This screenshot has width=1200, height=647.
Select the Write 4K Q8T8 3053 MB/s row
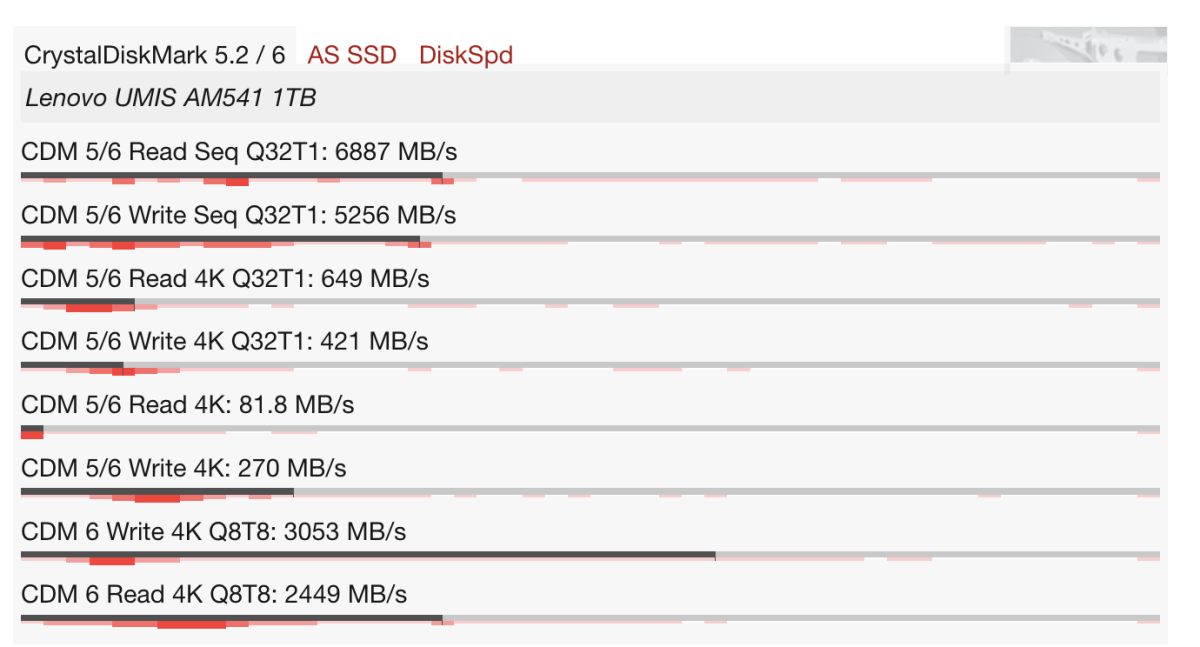(213, 531)
